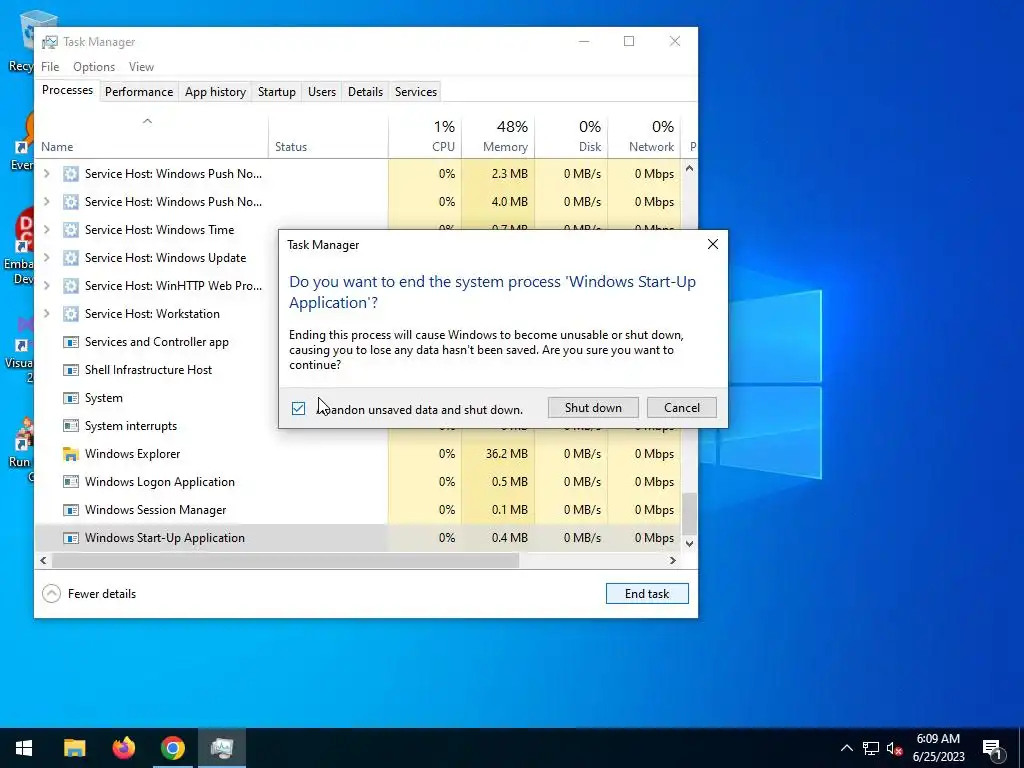The width and height of the screenshot is (1024, 768).
Task: Open the File menu
Action: point(50,67)
